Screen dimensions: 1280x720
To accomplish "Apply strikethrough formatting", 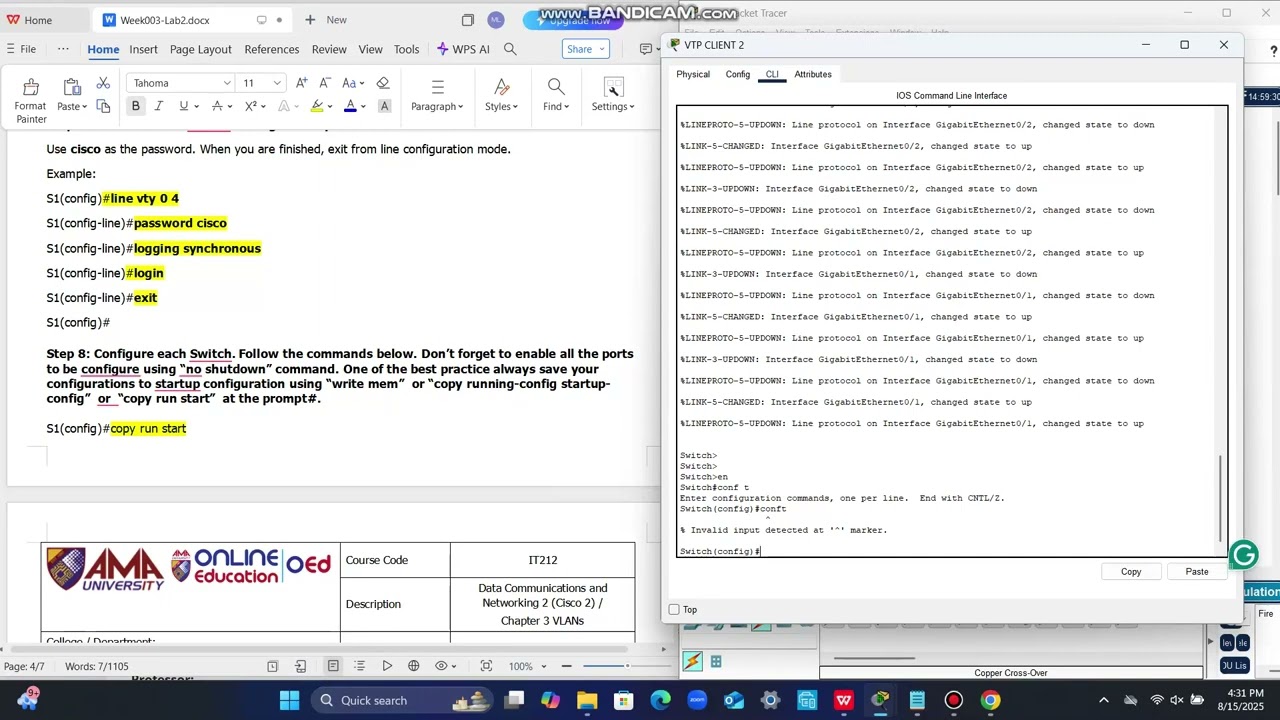I will point(216,106).
